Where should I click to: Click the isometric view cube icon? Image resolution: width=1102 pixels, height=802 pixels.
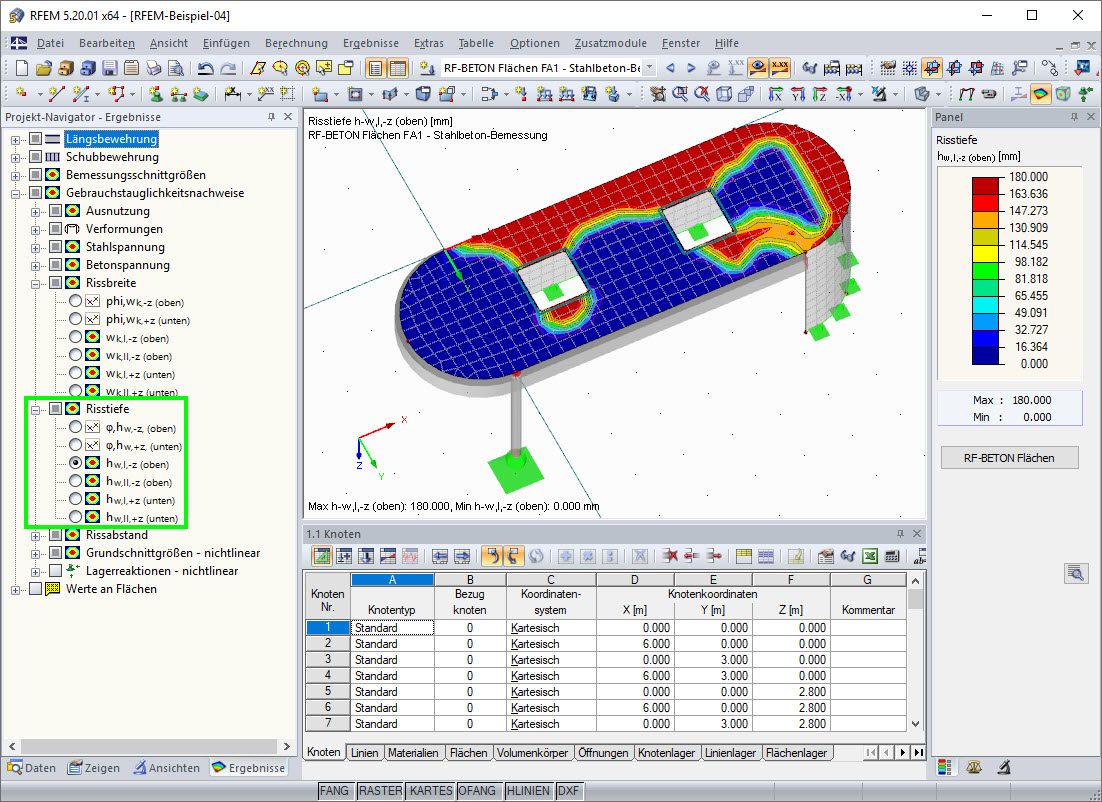[x=724, y=93]
